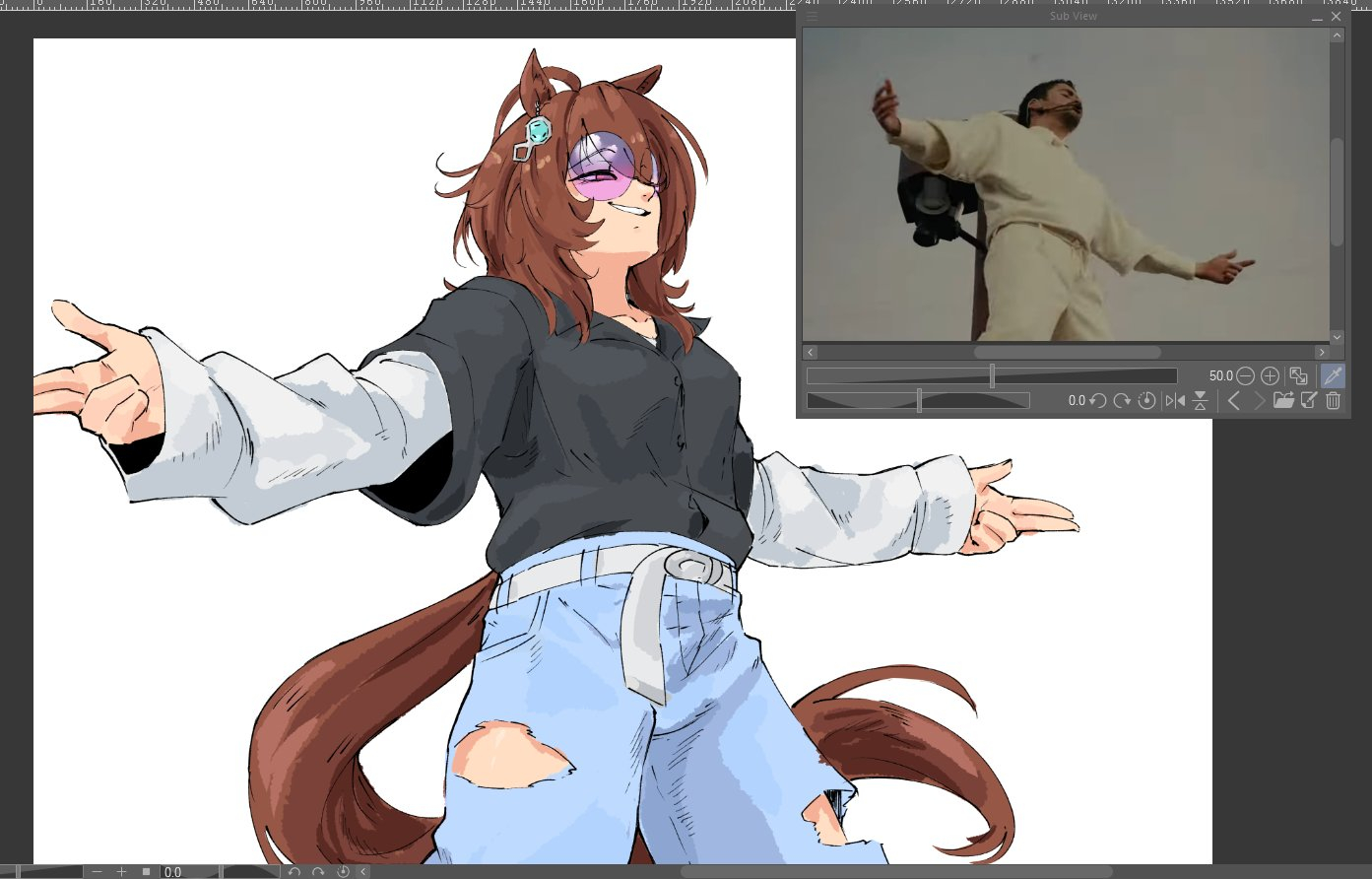Click the Sub View edit image icon
Viewport: 1372px width, 879px height.
pyautogui.click(x=1309, y=401)
